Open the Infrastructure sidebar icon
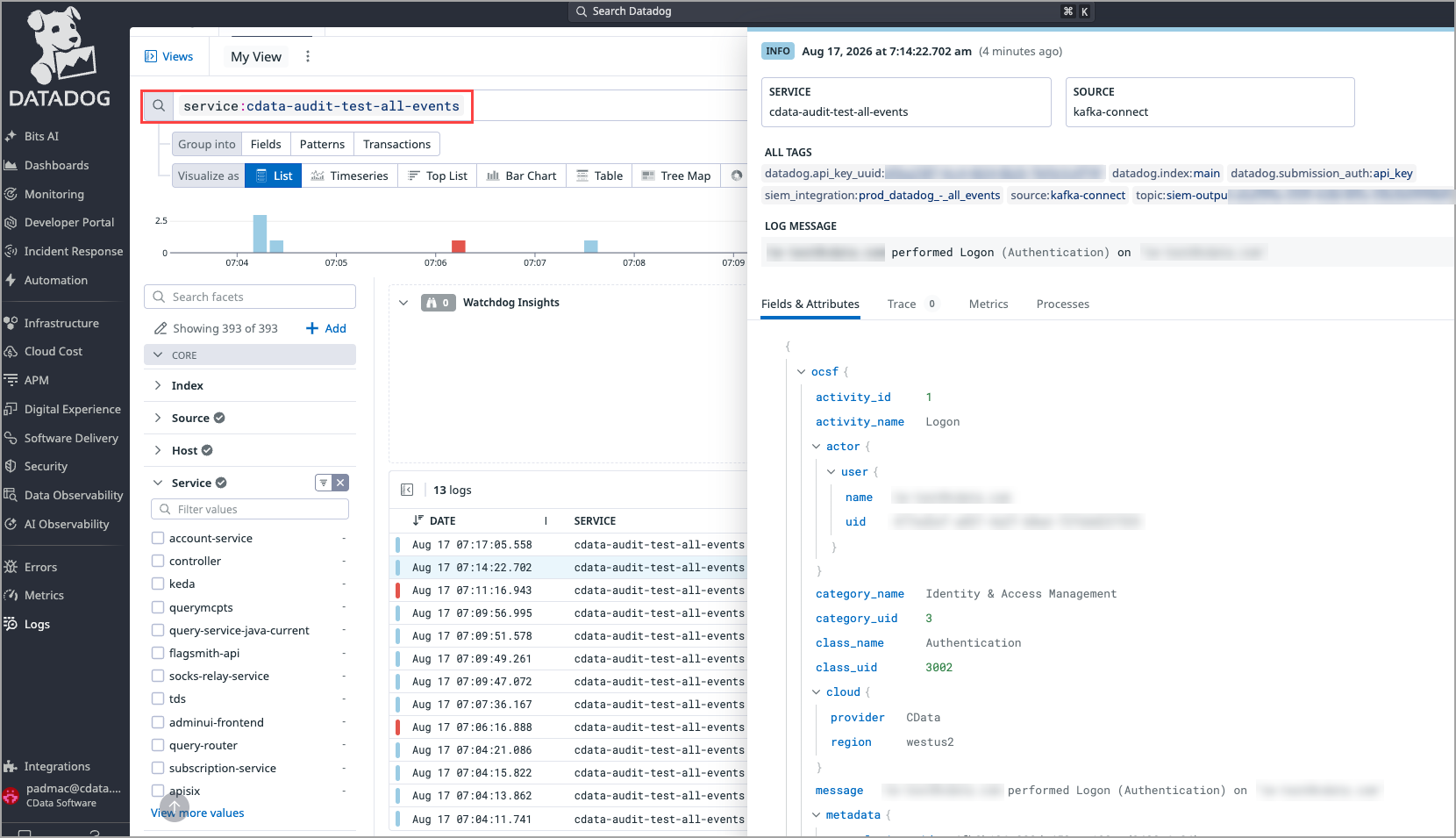1456x838 pixels. (x=11, y=323)
